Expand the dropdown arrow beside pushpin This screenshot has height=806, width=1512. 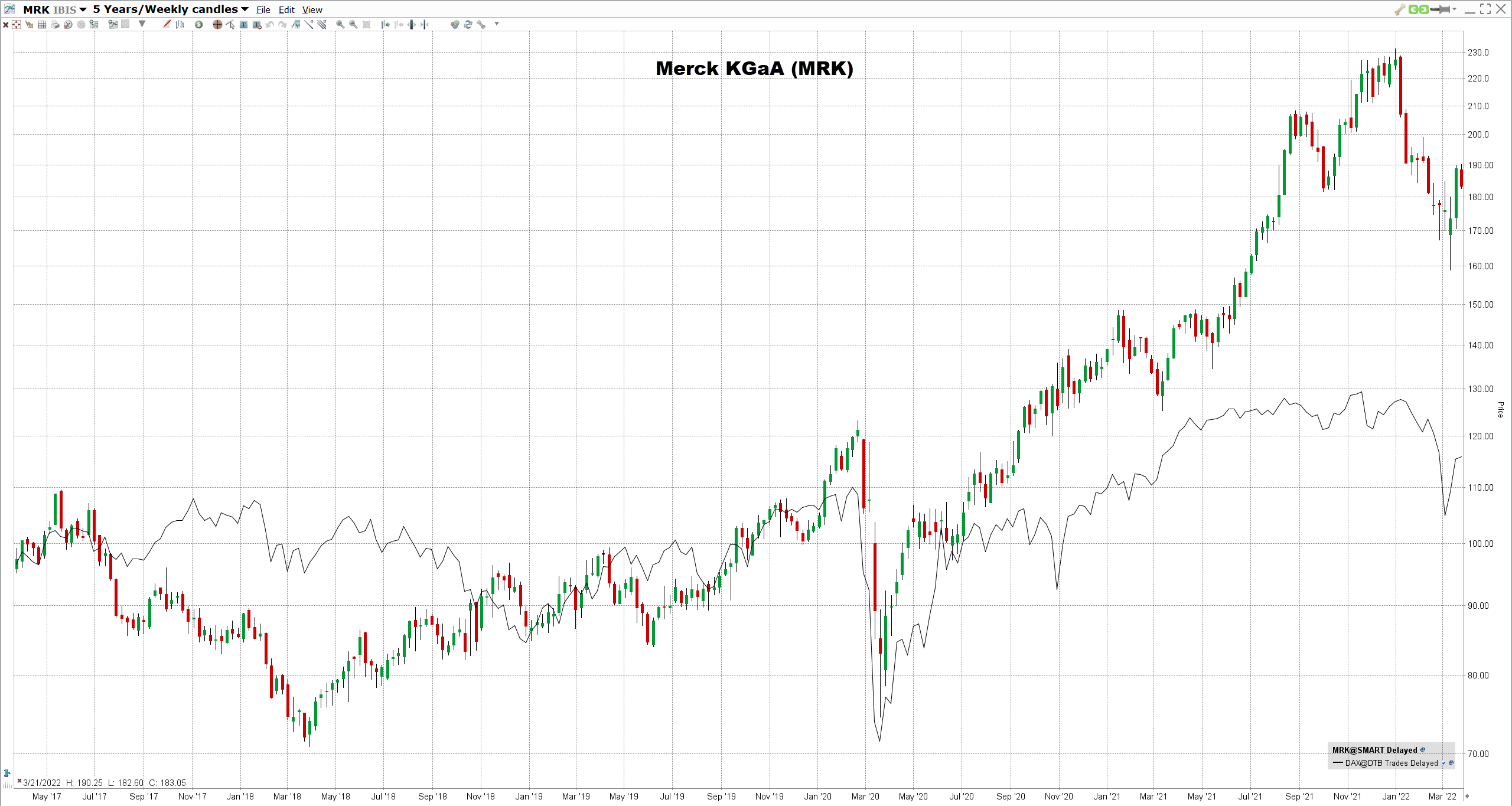pos(1454,9)
